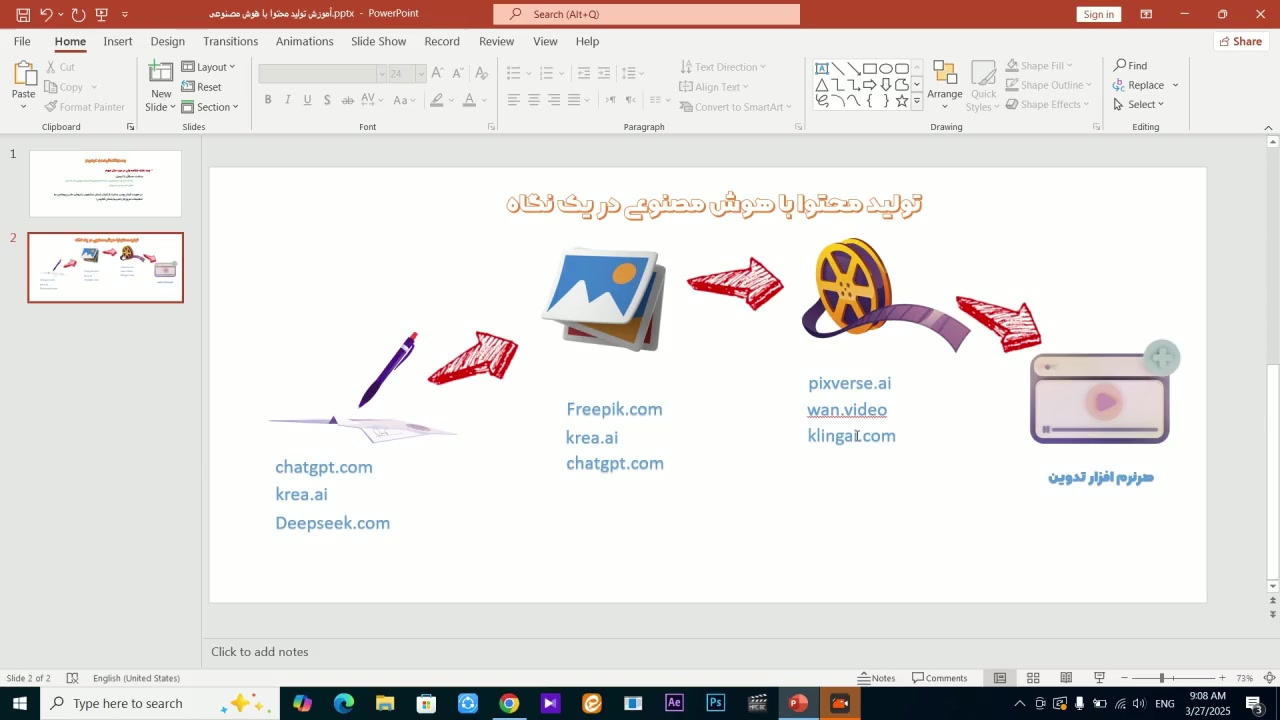Screen dimensions: 1280x720
Task: Open the Review tab
Action: pos(497,41)
